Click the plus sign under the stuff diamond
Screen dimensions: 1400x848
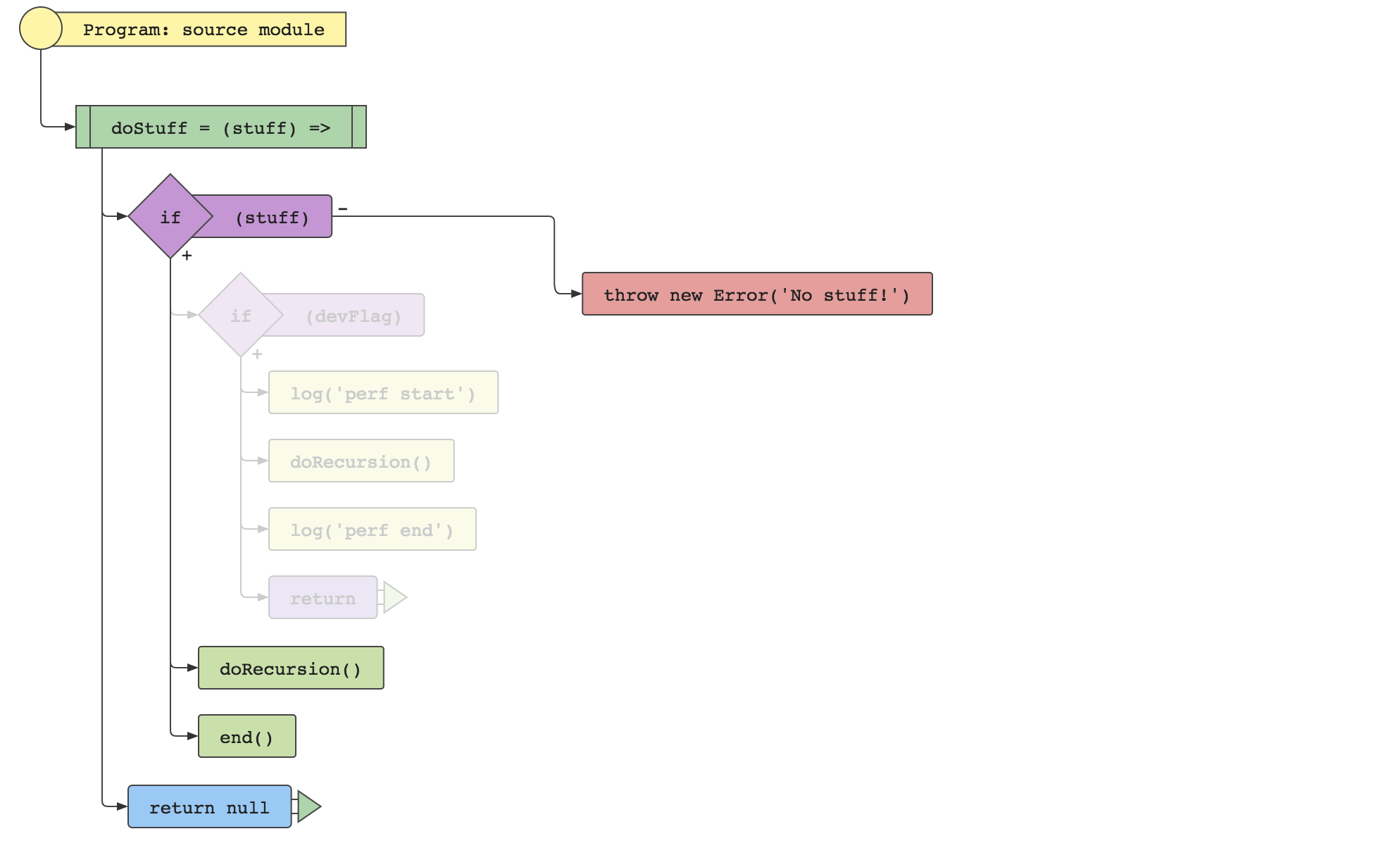[x=187, y=256]
